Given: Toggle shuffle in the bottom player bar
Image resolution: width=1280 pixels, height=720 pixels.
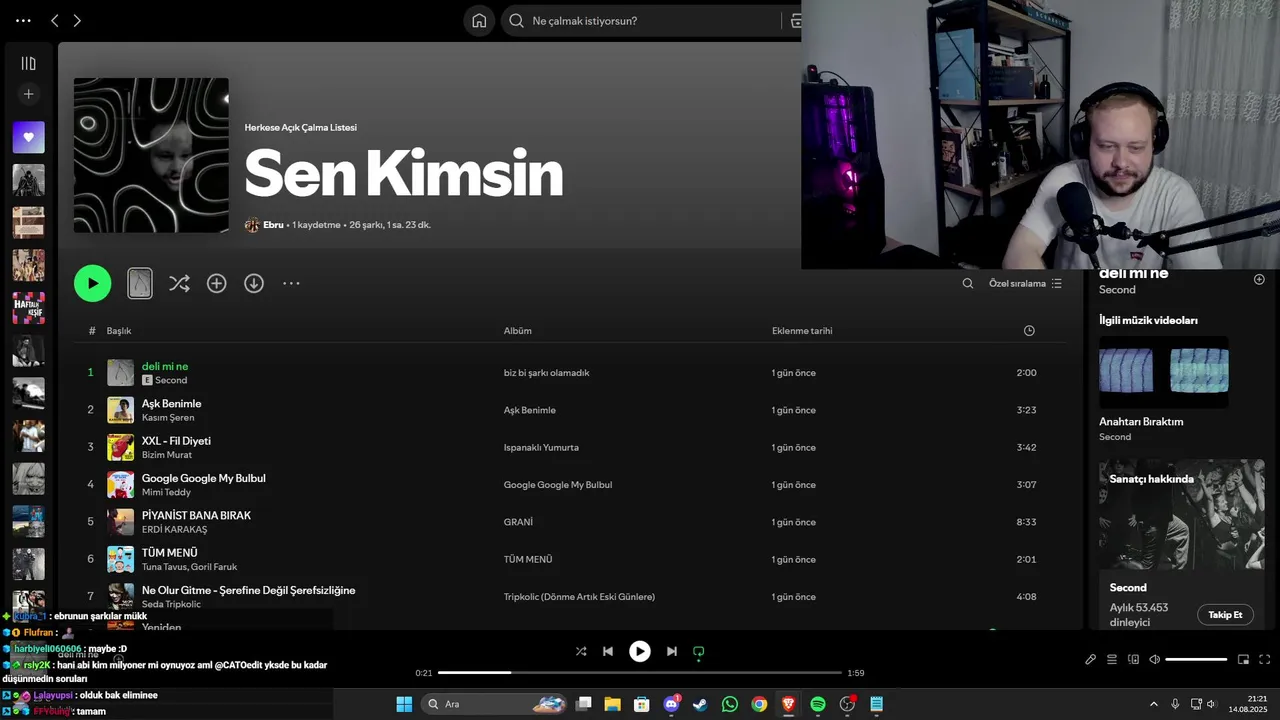Looking at the screenshot, I should coord(581,651).
